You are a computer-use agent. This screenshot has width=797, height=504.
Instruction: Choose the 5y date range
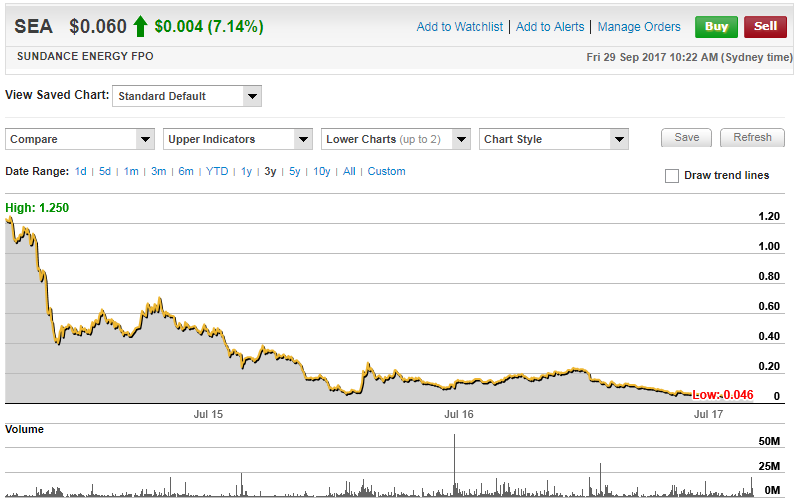click(295, 172)
